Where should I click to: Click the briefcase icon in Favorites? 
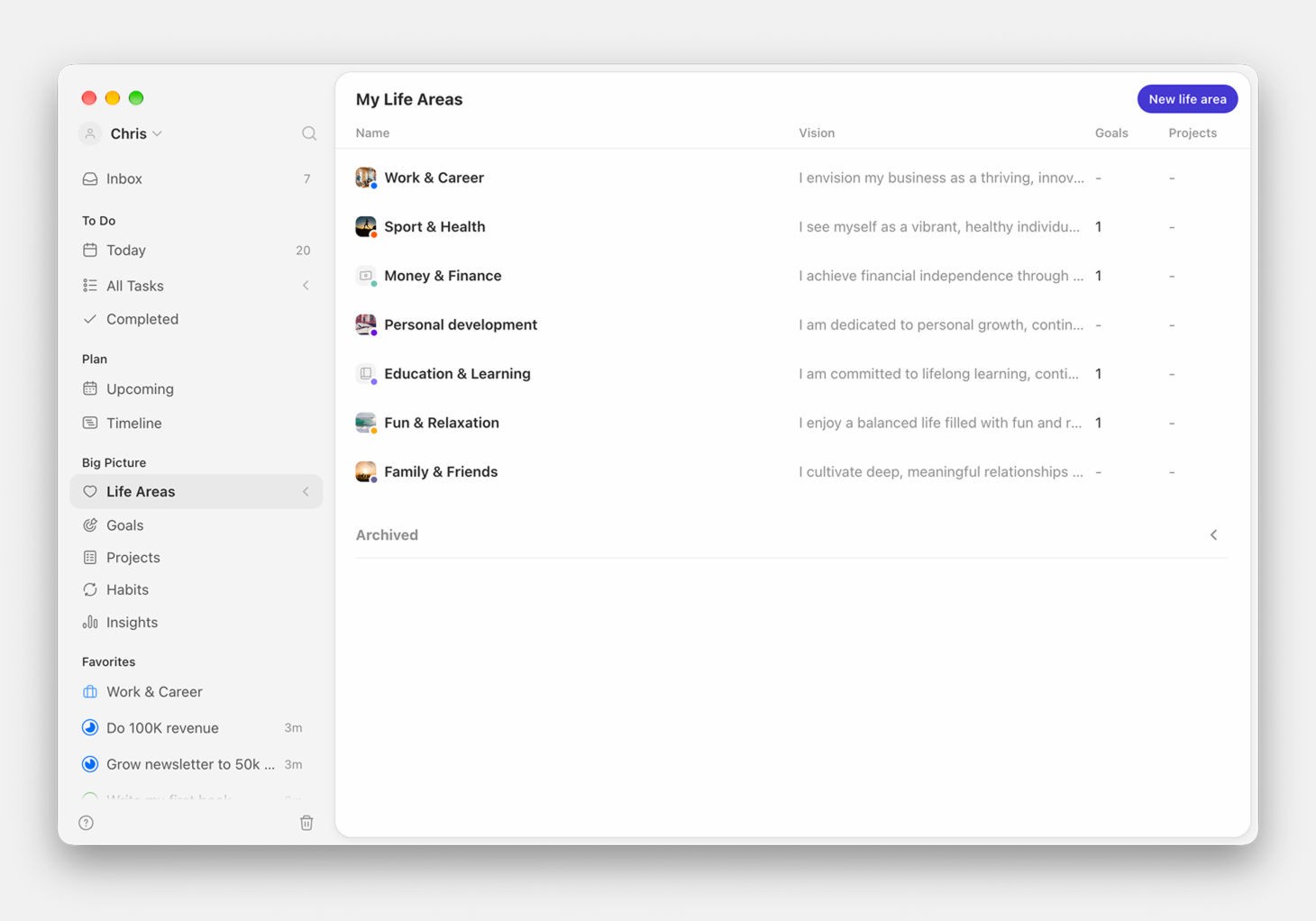90,692
